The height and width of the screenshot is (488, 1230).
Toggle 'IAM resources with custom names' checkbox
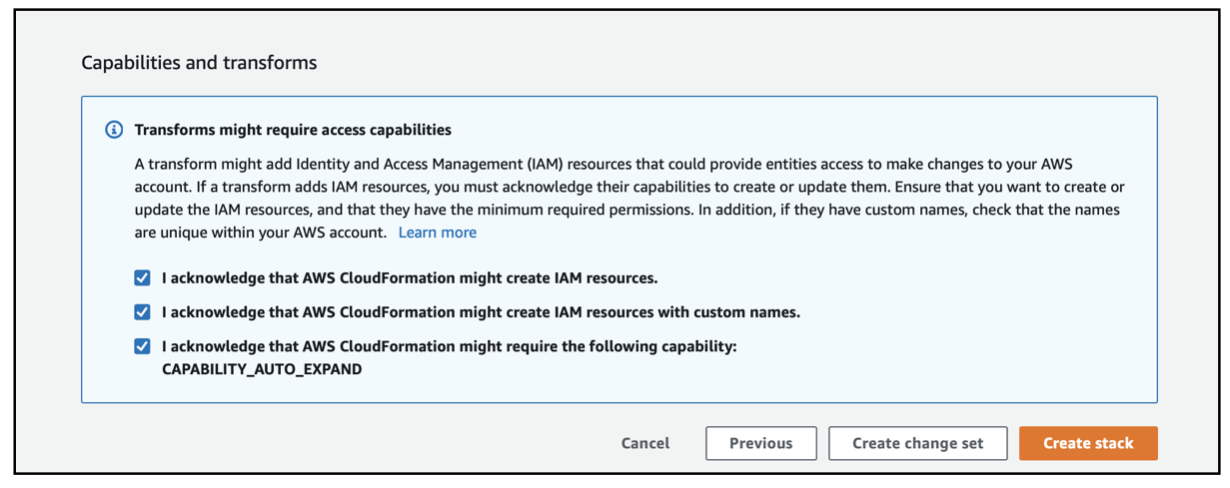(x=142, y=311)
